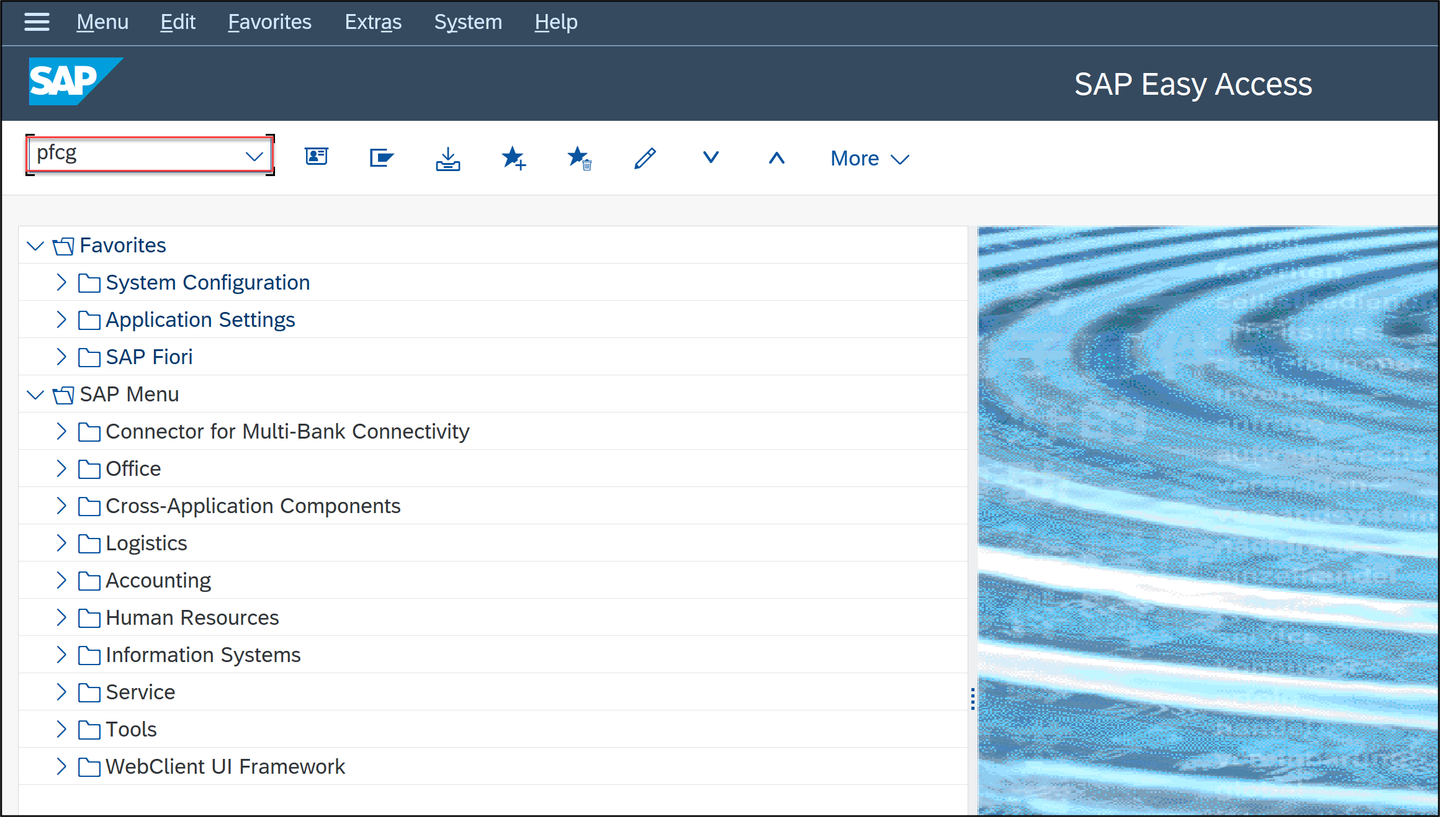The width and height of the screenshot is (1440, 817).
Task: Move favorite down with down-arrow icon
Action: pyautogui.click(x=711, y=157)
